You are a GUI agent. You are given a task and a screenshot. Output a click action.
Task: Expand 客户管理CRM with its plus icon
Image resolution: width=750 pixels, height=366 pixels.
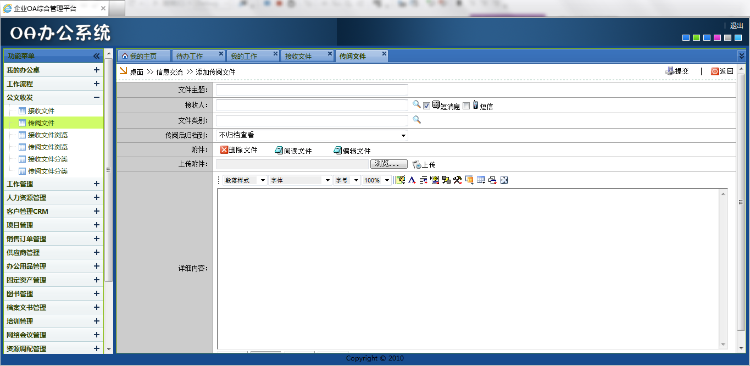coord(96,211)
